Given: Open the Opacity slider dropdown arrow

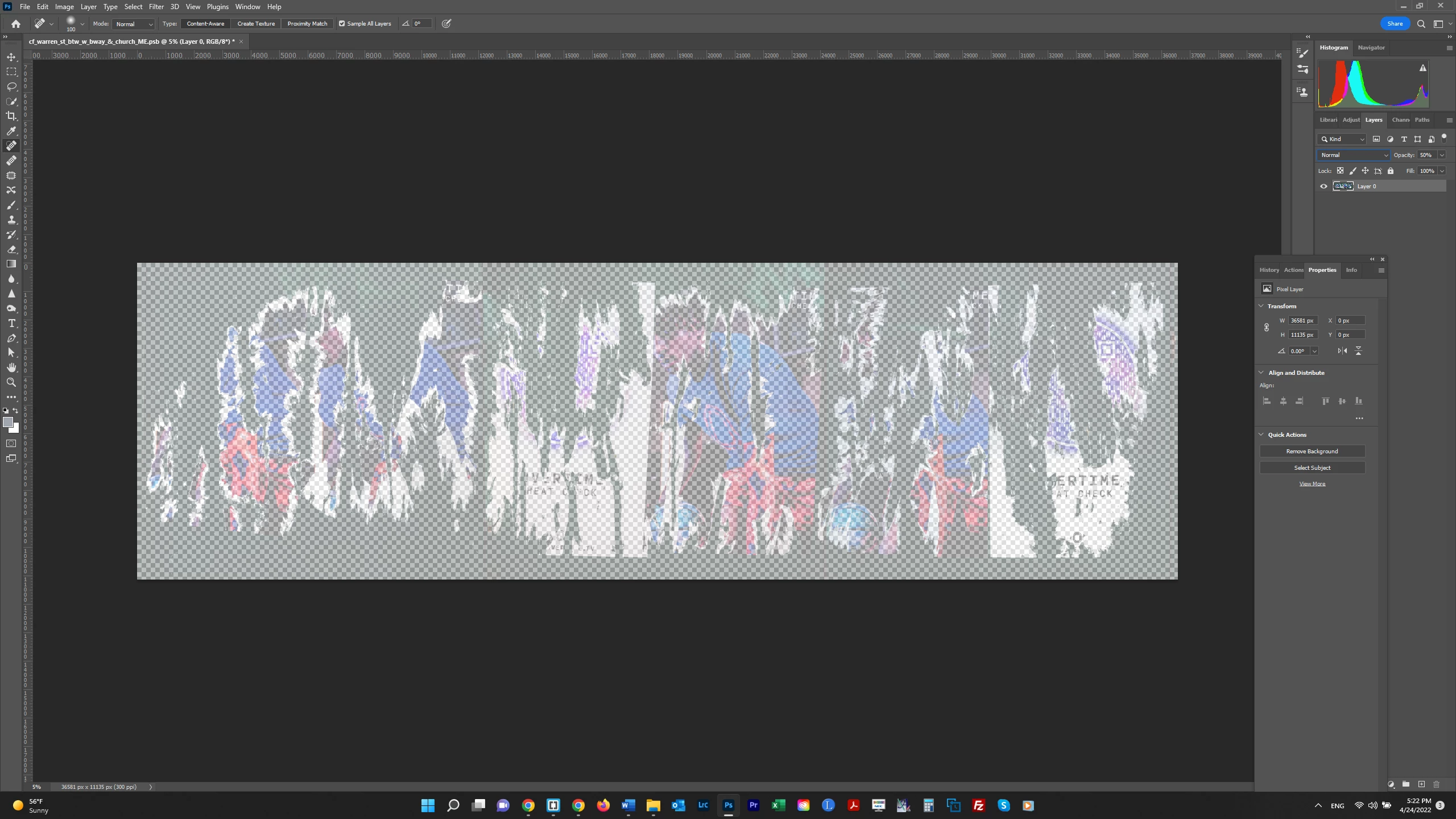Looking at the screenshot, I should point(1442,155).
